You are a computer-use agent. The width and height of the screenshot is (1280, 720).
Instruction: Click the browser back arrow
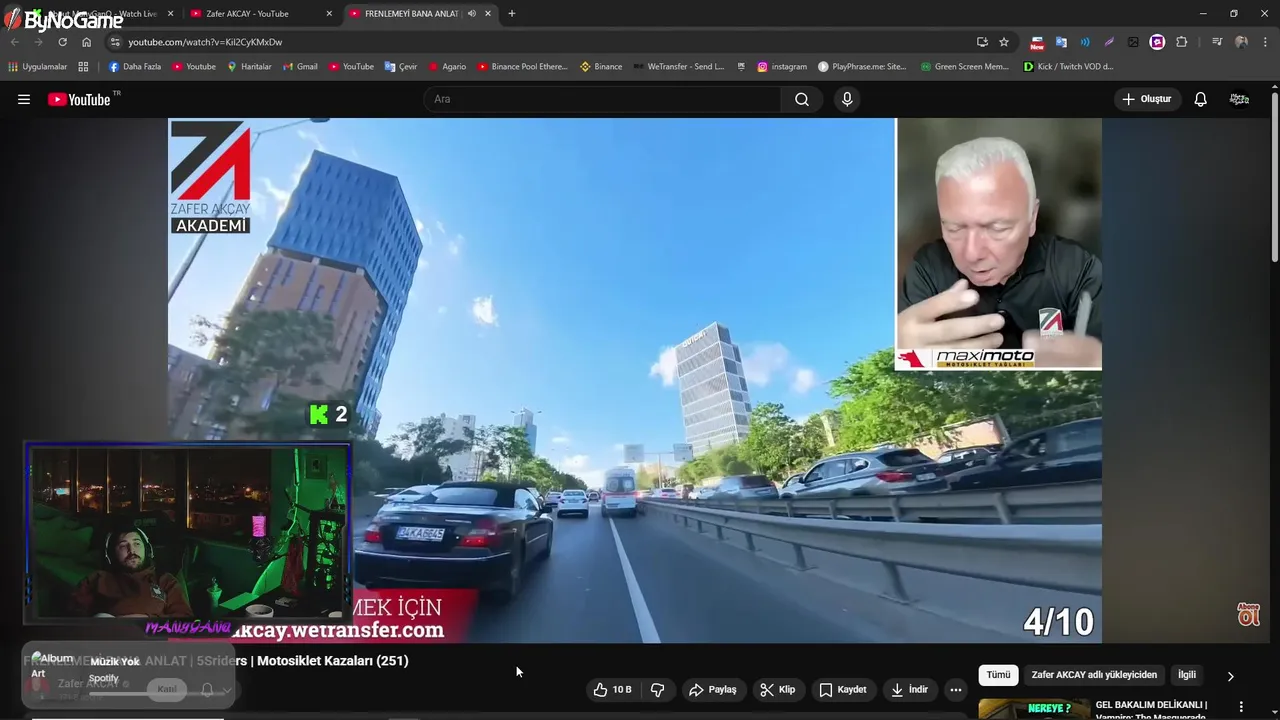click(14, 42)
